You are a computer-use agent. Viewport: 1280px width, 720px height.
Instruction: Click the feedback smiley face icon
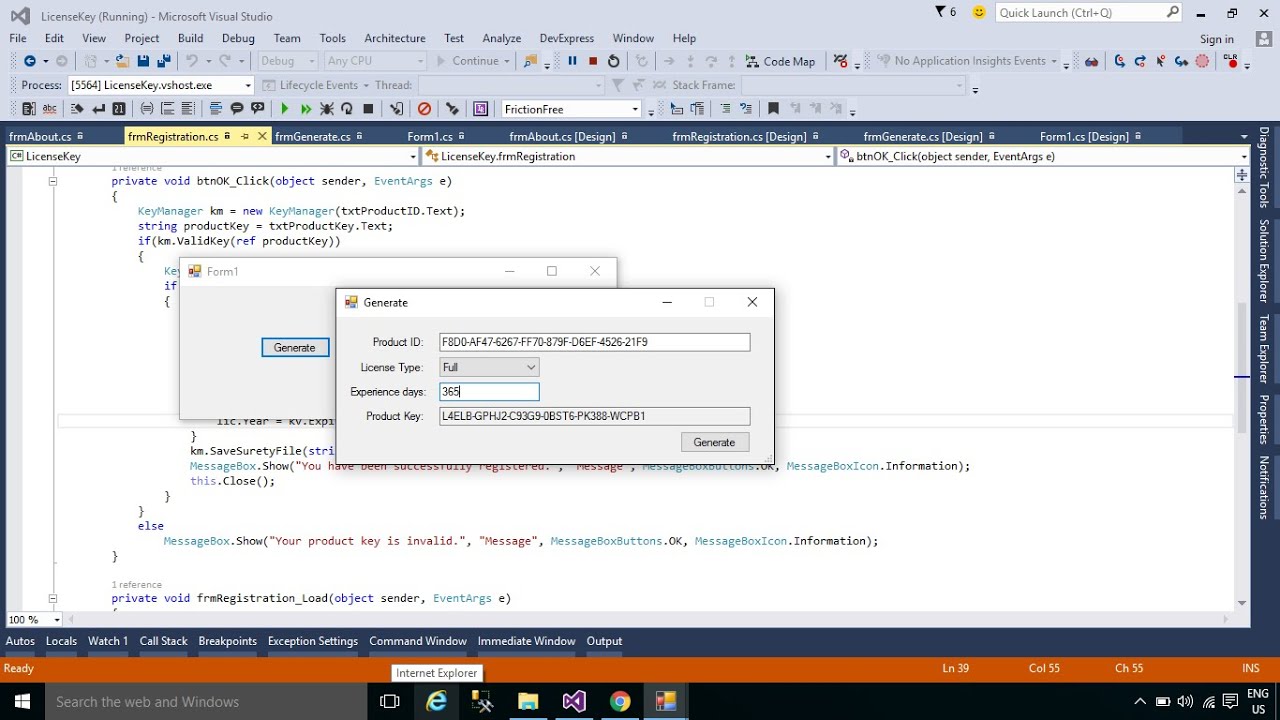(x=979, y=12)
